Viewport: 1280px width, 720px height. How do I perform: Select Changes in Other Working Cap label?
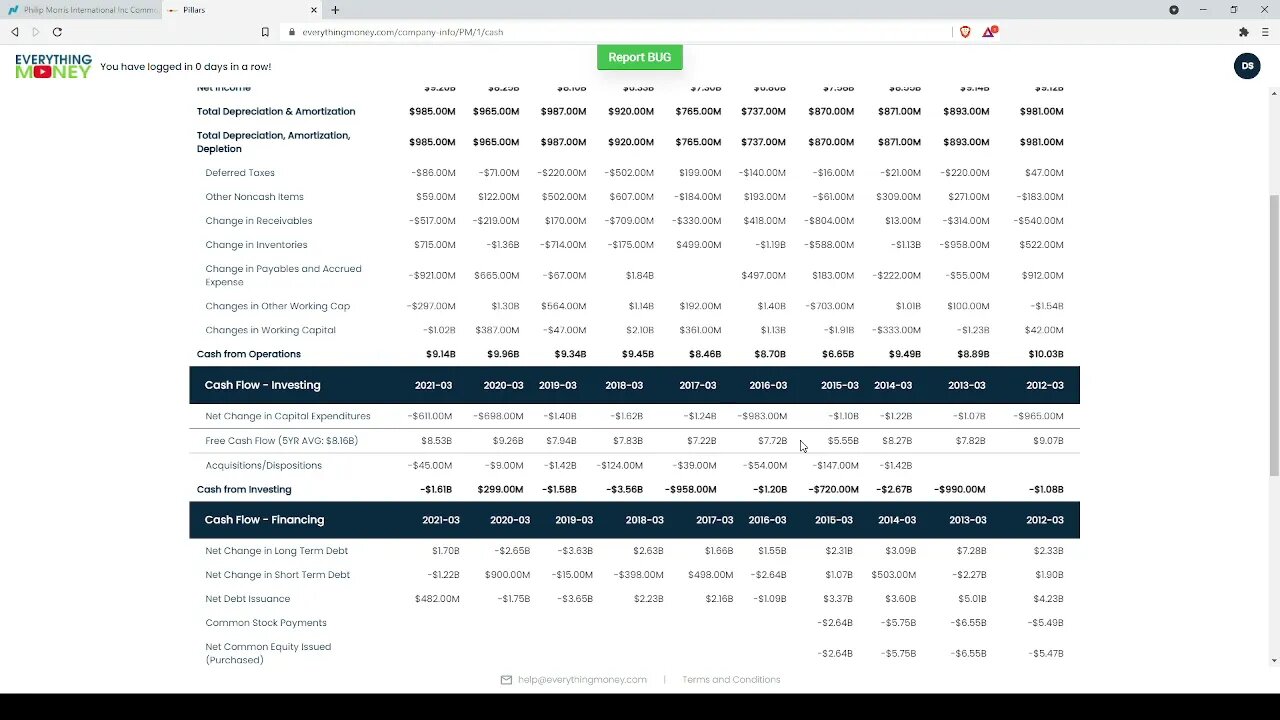tap(277, 306)
